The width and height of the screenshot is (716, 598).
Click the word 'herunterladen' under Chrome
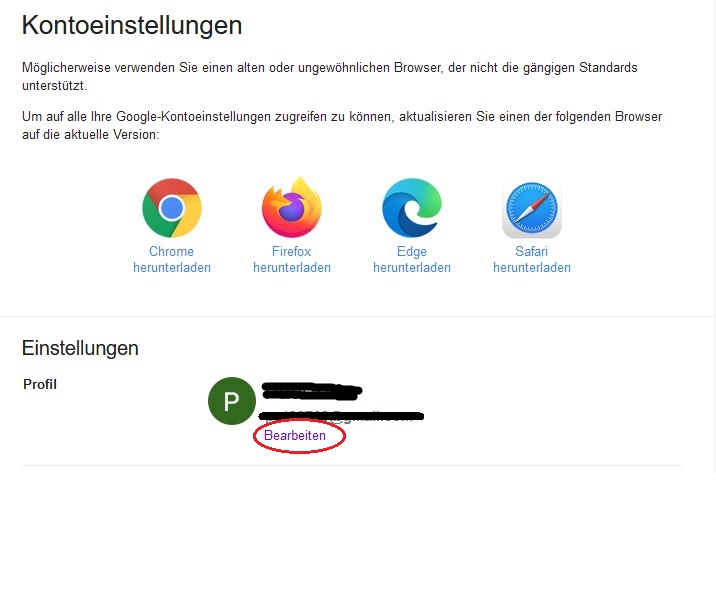172,268
